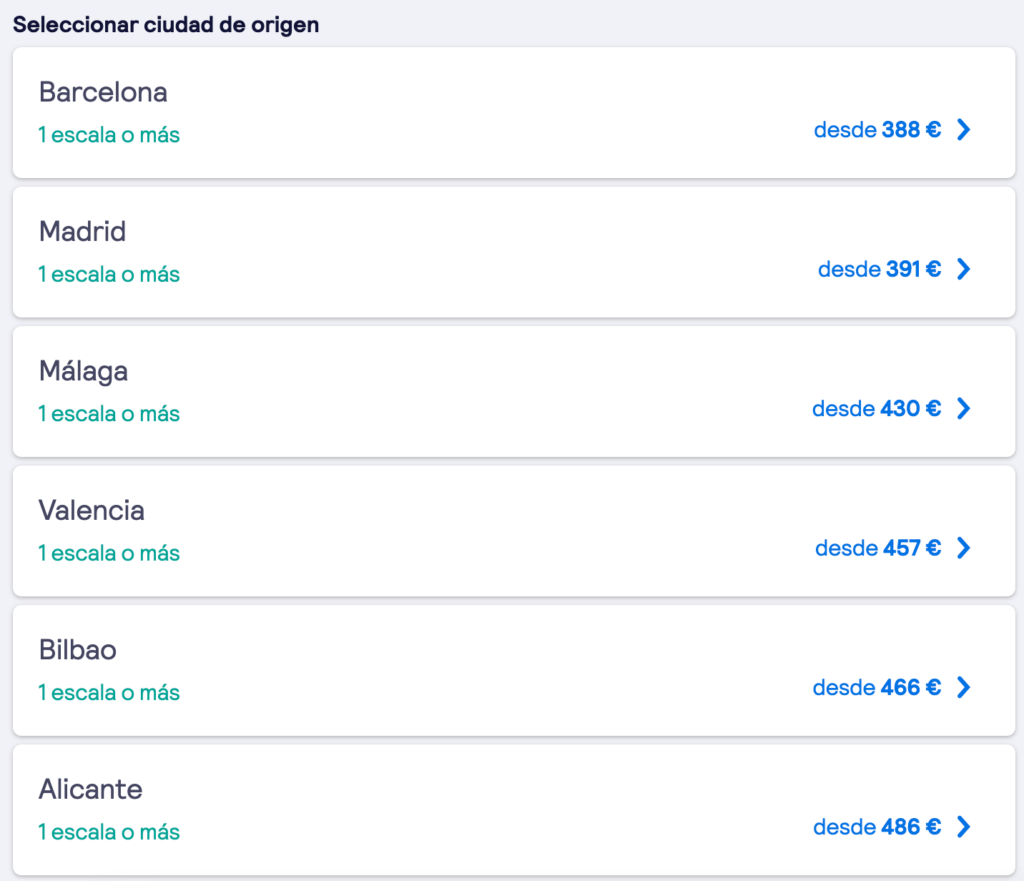The height and width of the screenshot is (881, 1024).
Task: Open the 'desde 466 €' fare
Action: (x=876, y=688)
